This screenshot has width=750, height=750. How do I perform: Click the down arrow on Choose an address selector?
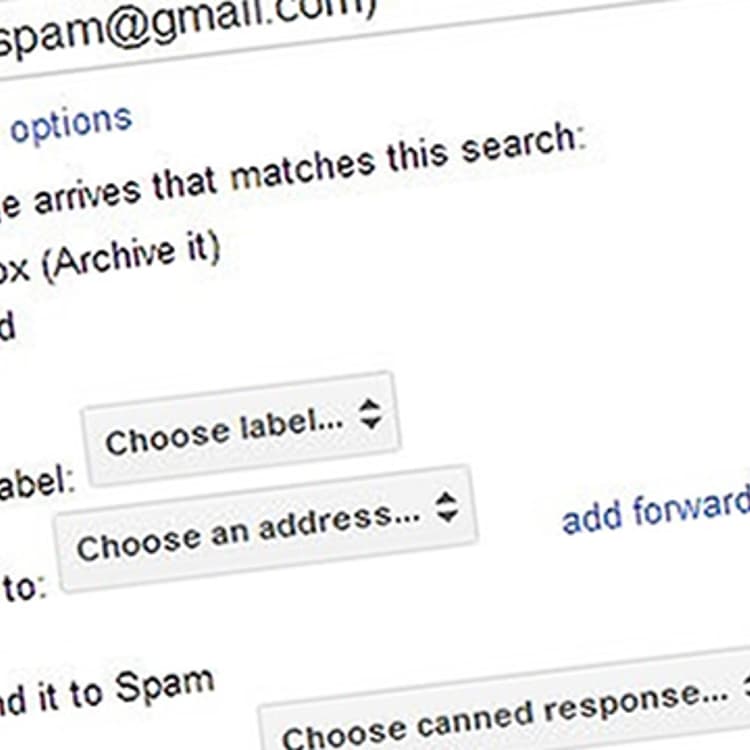[x=448, y=517]
